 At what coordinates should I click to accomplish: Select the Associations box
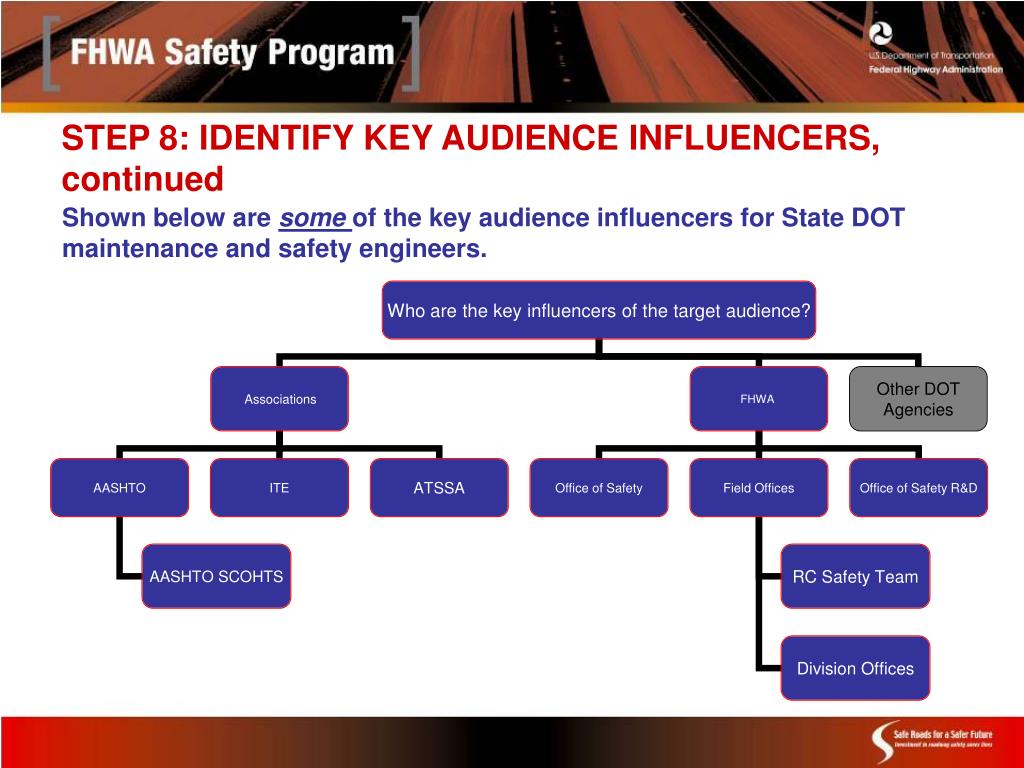(280, 399)
